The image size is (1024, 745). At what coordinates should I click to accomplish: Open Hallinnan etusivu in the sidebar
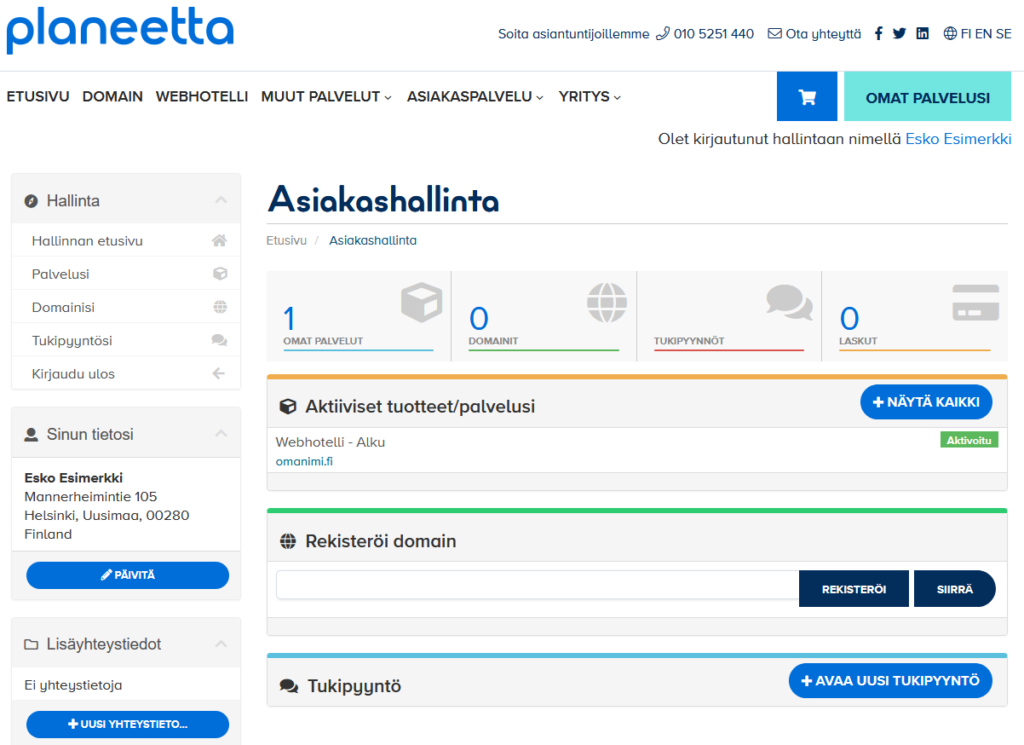point(126,240)
